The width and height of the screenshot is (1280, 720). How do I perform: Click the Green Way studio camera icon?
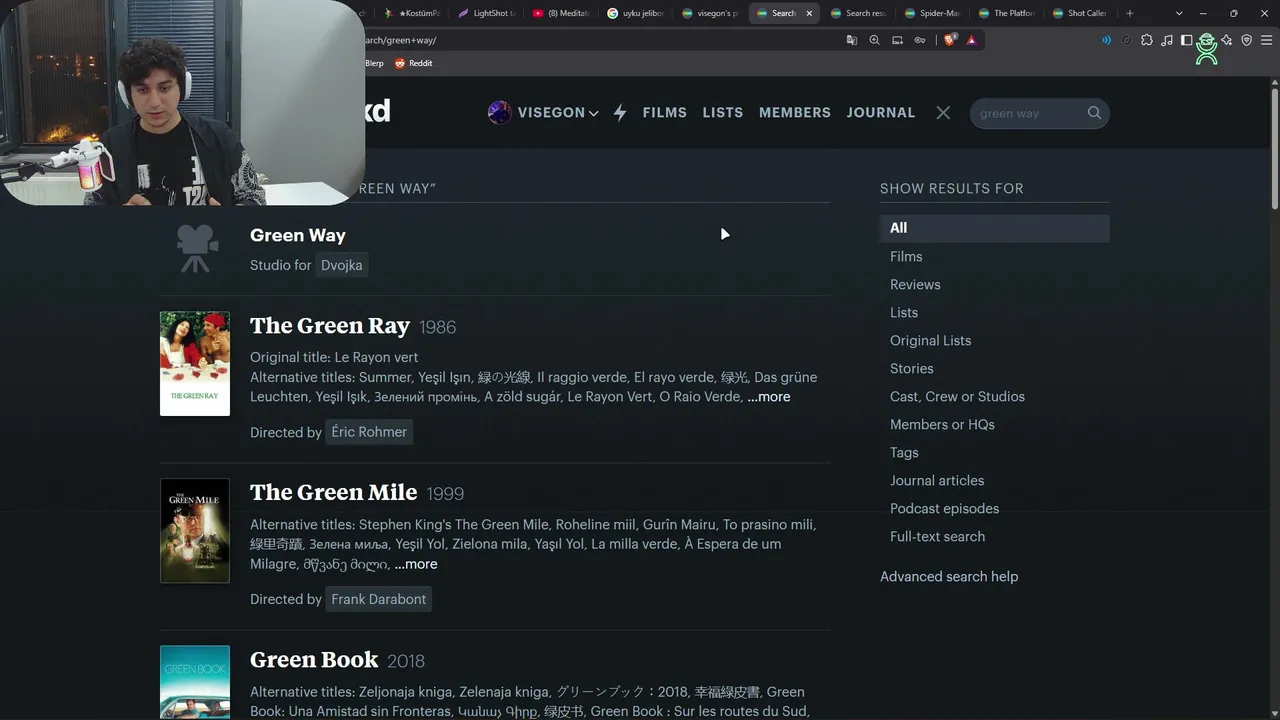pyautogui.click(x=197, y=249)
